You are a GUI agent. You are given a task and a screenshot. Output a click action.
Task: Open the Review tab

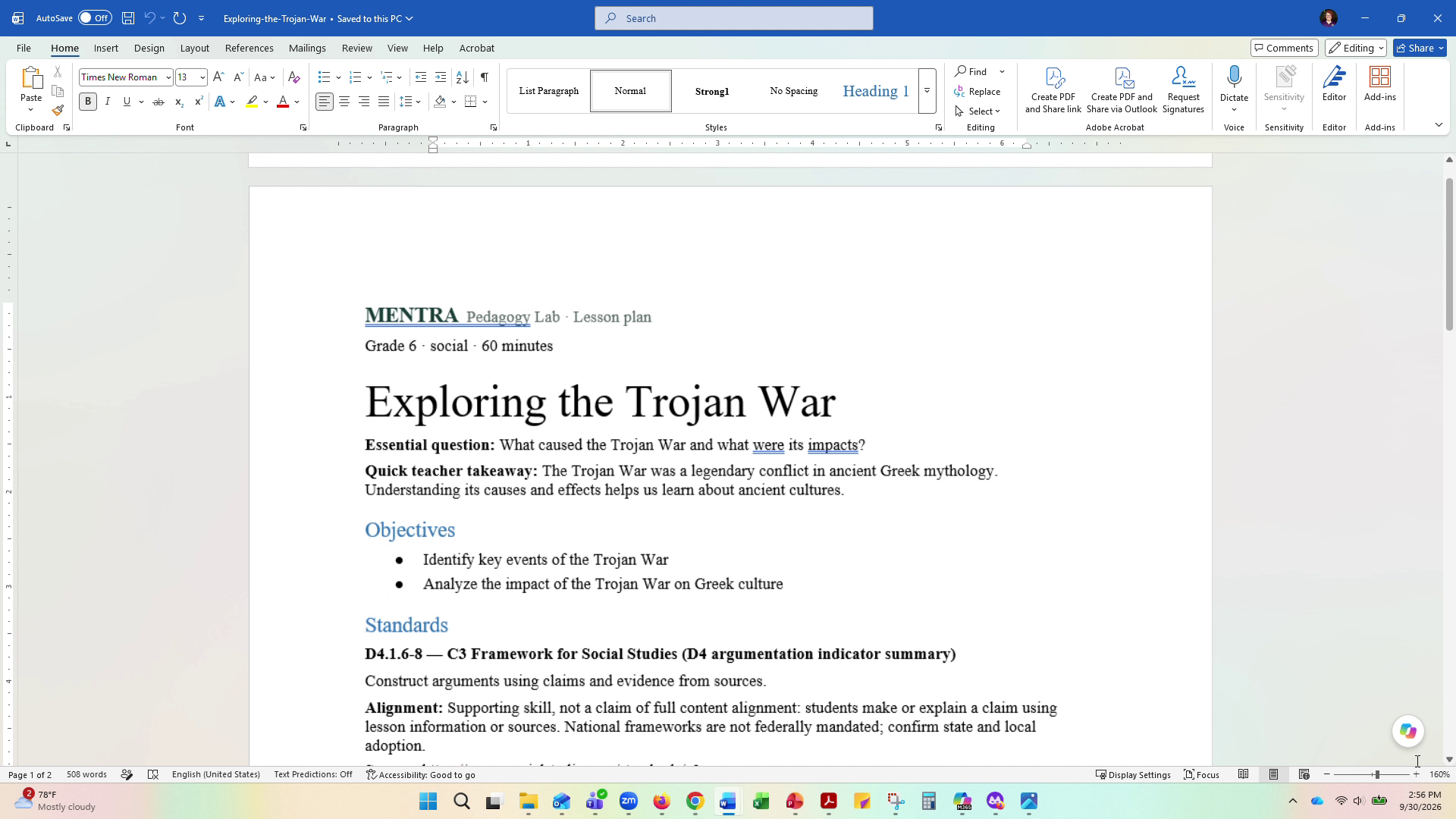coord(356,48)
